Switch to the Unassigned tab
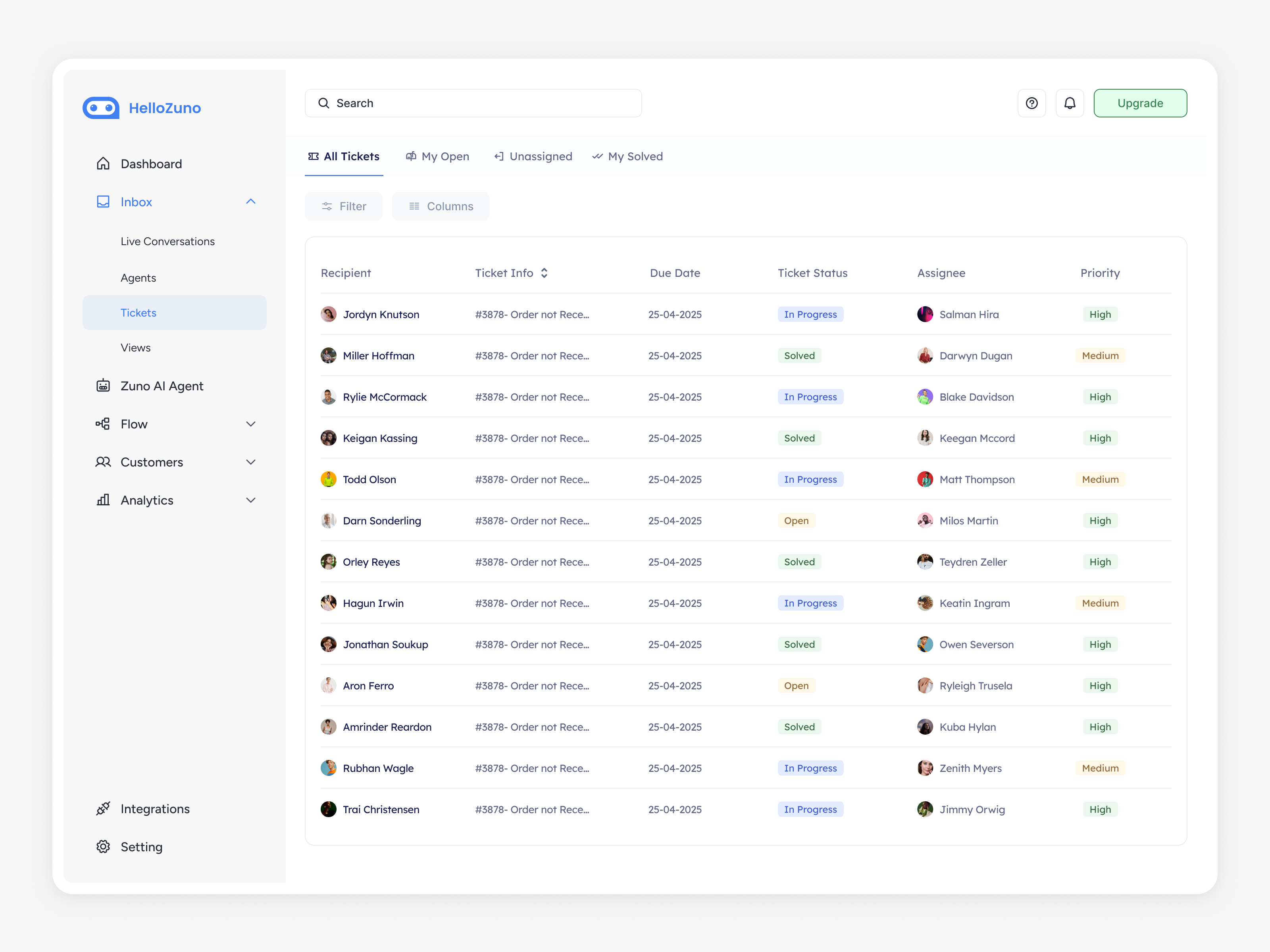1270x952 pixels. [533, 157]
